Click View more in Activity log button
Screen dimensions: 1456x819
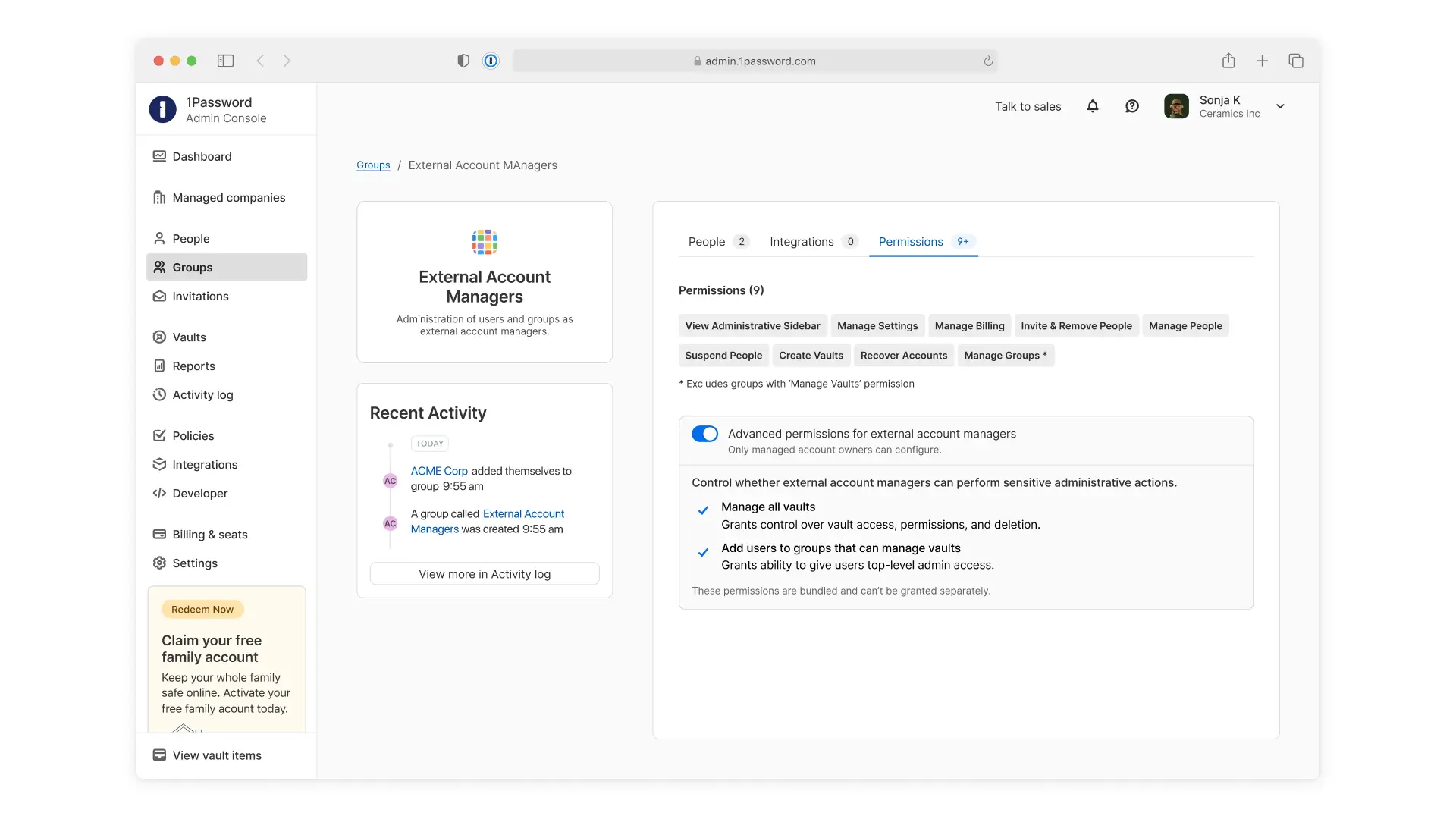point(485,574)
